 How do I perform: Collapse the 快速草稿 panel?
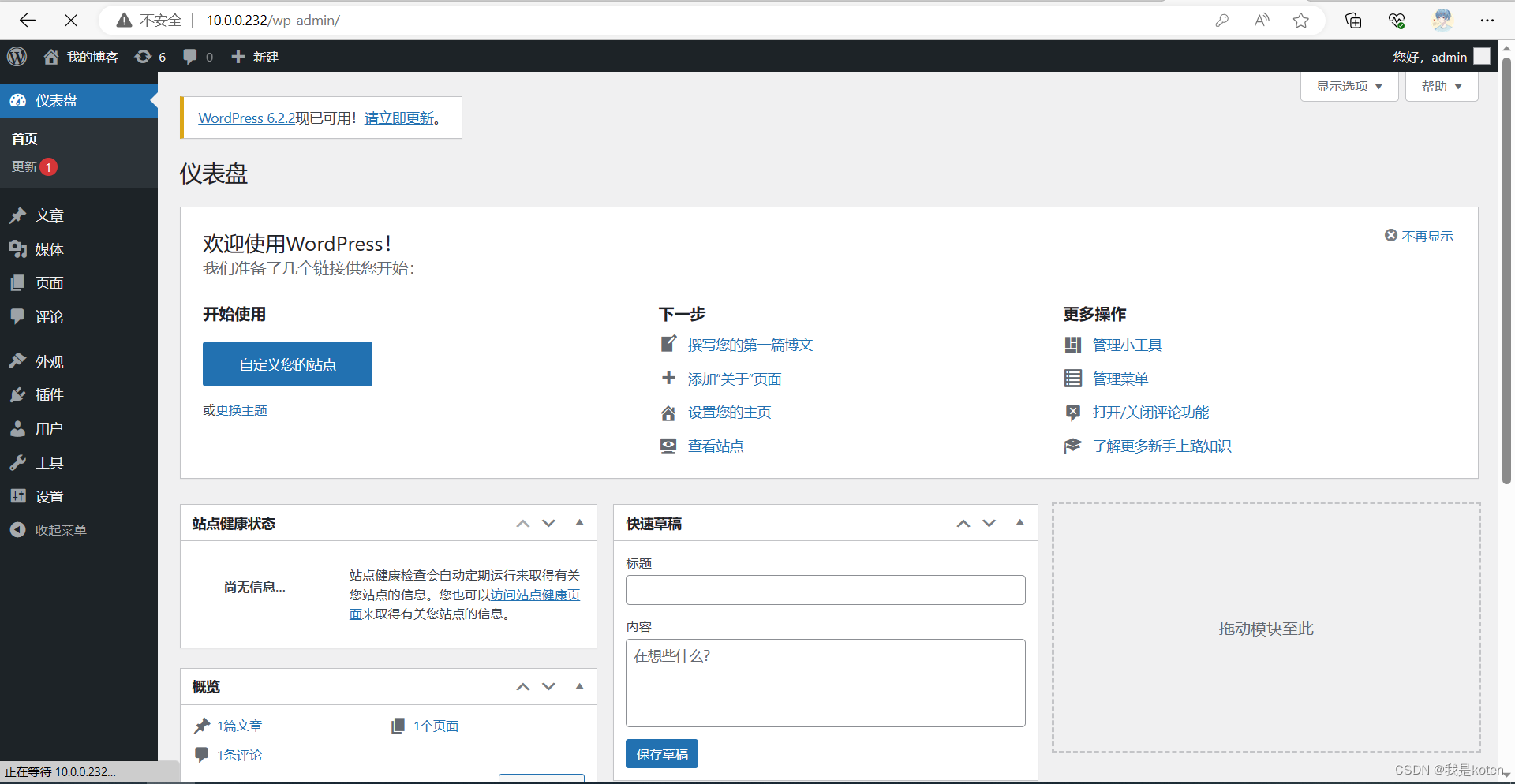[x=1020, y=523]
